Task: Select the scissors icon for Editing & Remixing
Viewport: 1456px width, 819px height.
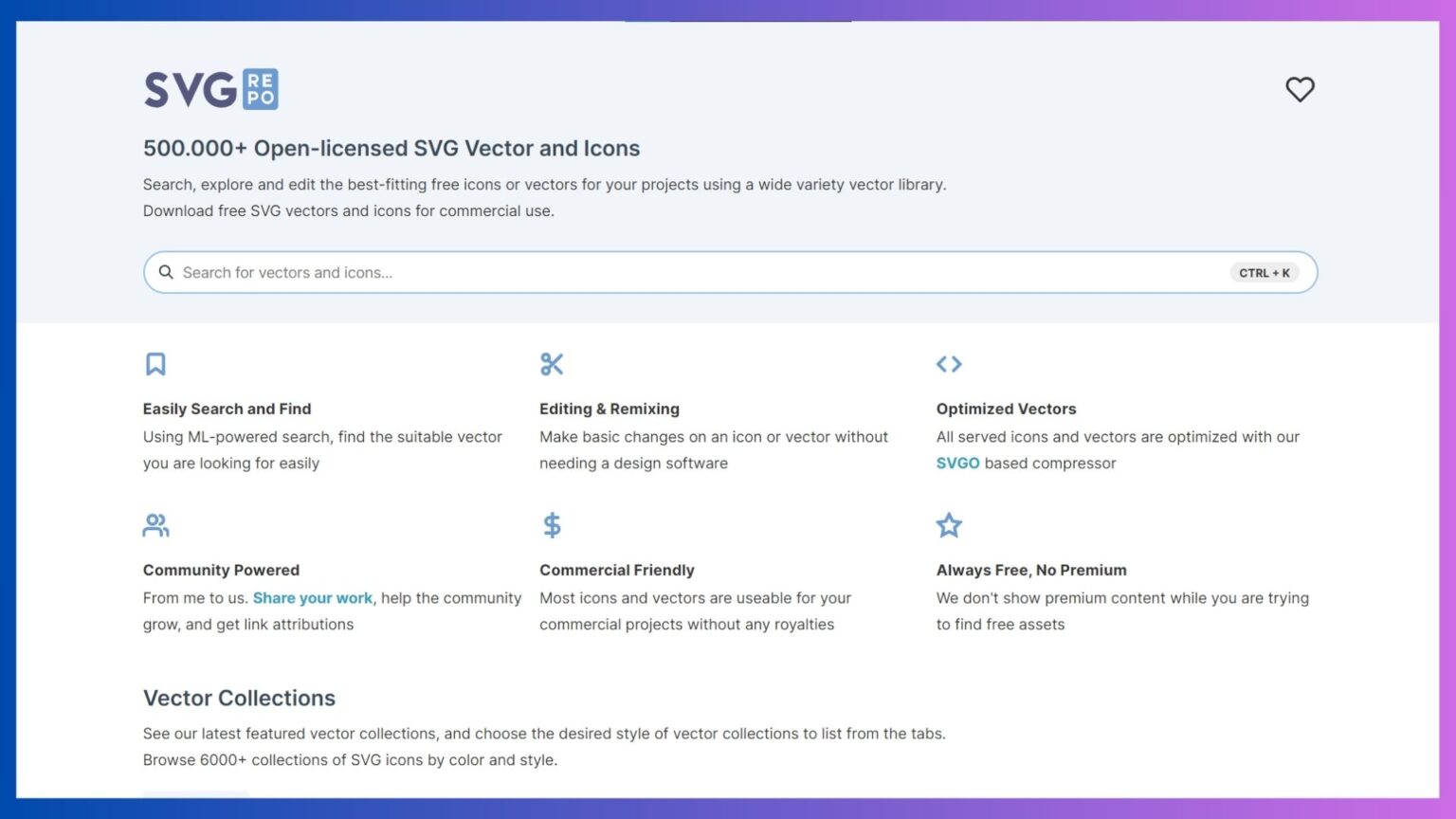Action: pyautogui.click(x=552, y=364)
